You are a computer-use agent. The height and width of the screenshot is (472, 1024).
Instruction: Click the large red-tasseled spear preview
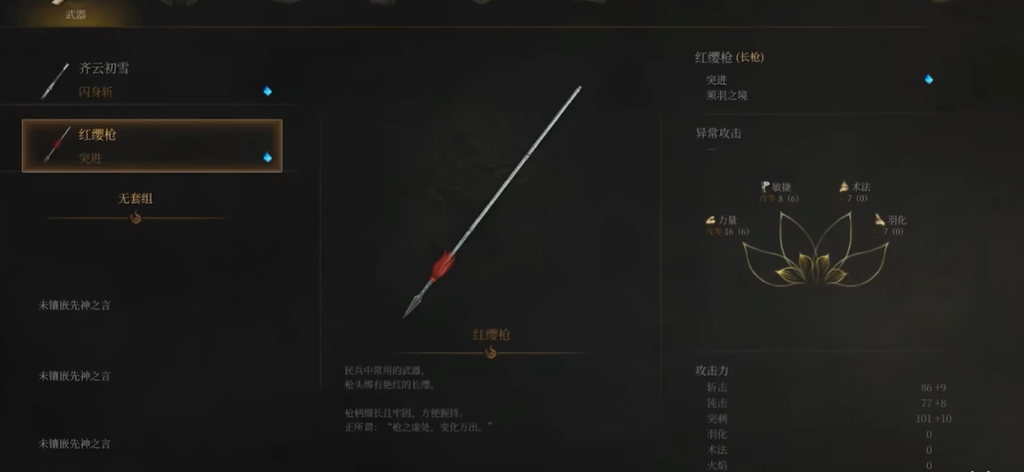click(x=492, y=202)
